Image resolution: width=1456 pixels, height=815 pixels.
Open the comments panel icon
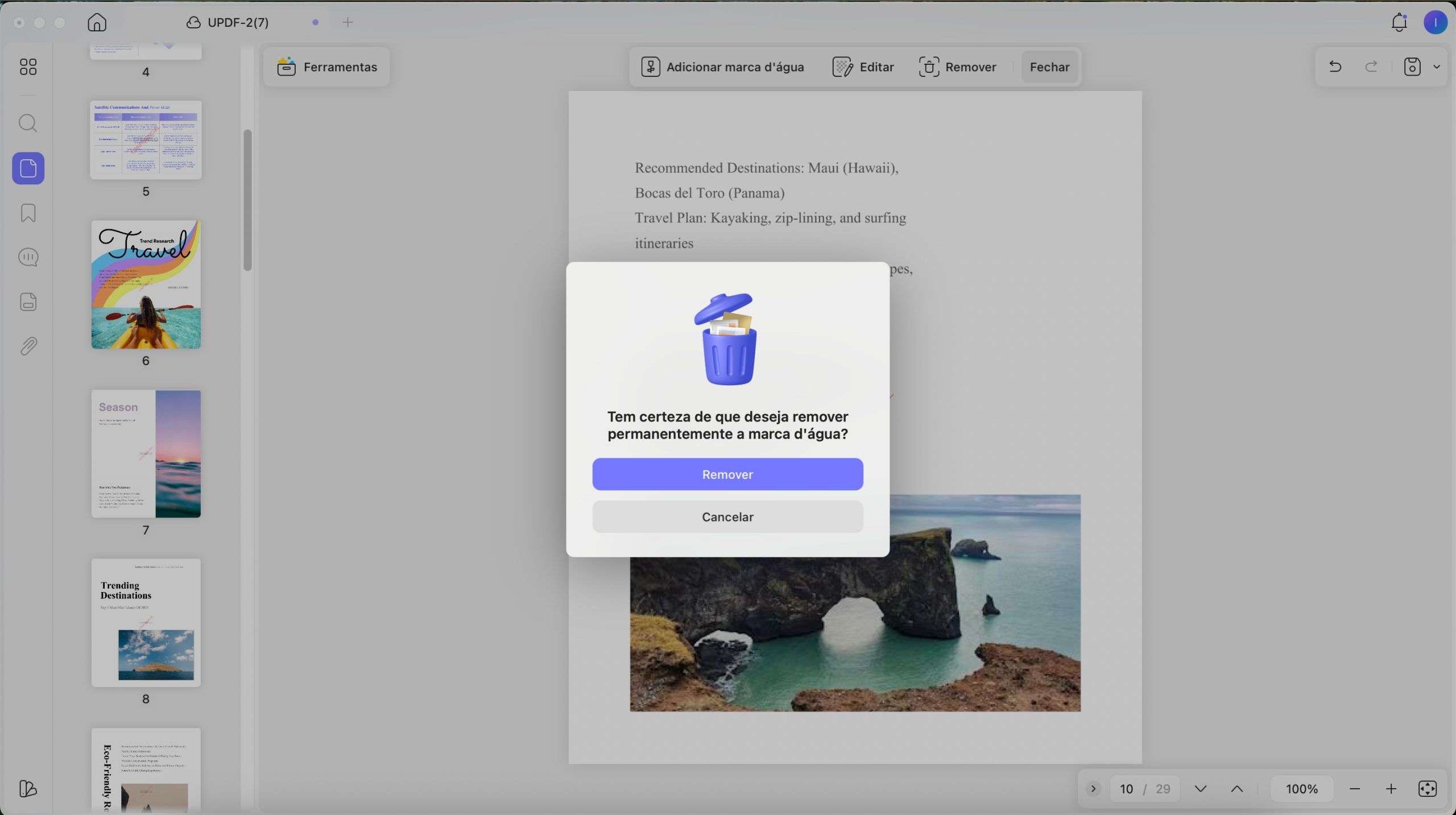tap(28, 257)
